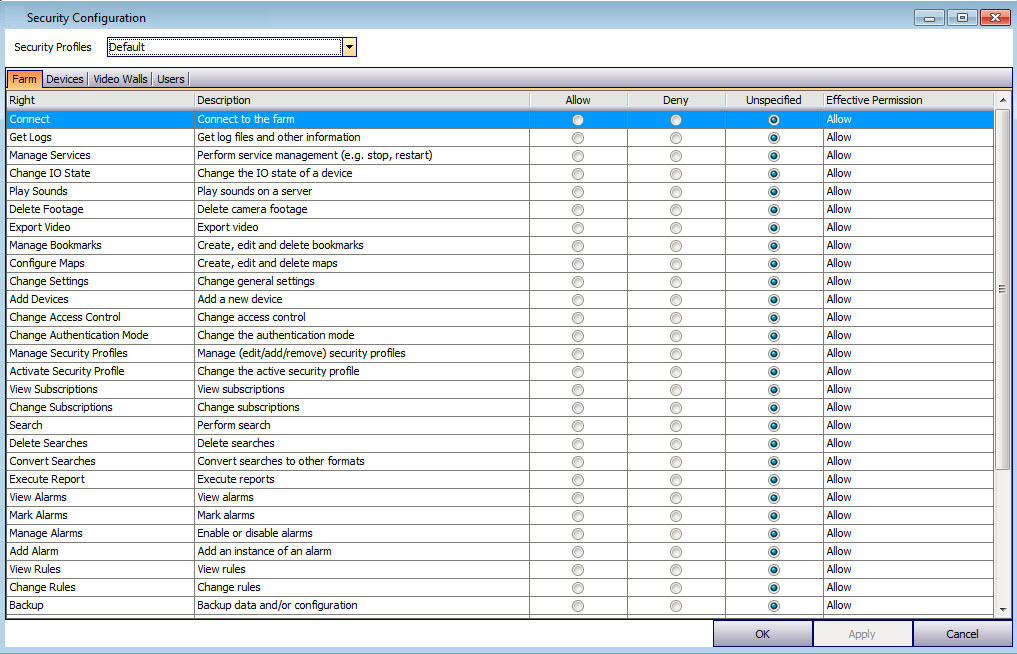
Task: Allow the Add Alarm right
Action: (578, 552)
